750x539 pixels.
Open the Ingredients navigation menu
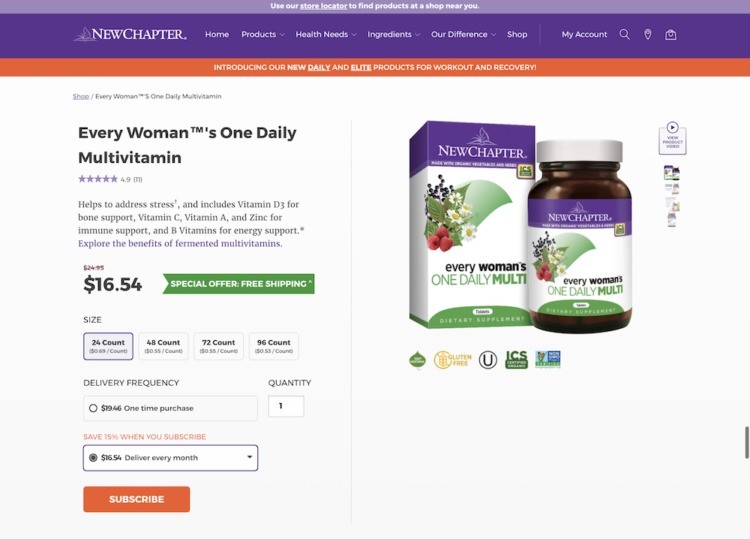pyautogui.click(x=393, y=34)
